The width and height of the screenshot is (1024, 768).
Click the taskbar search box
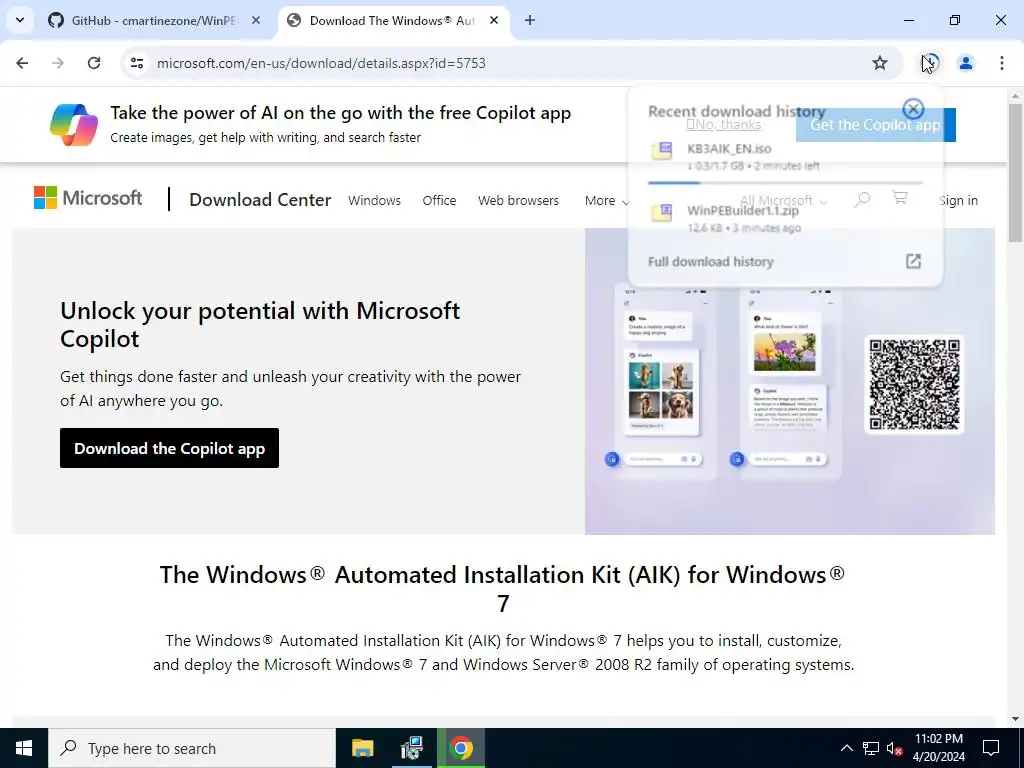(192, 748)
